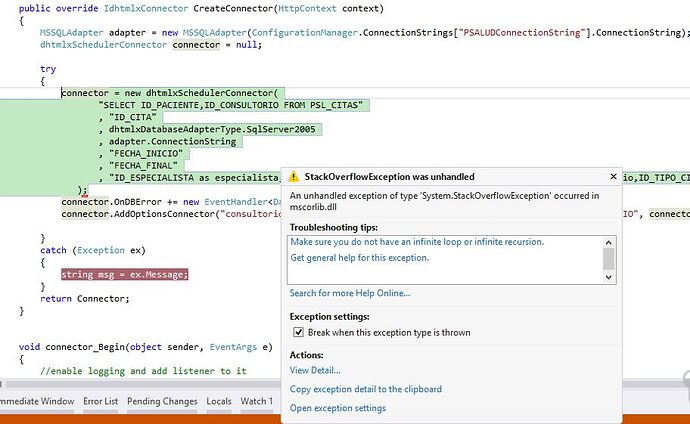Click troubleshooting tips scroll up arrow

pyautogui.click(x=609, y=242)
